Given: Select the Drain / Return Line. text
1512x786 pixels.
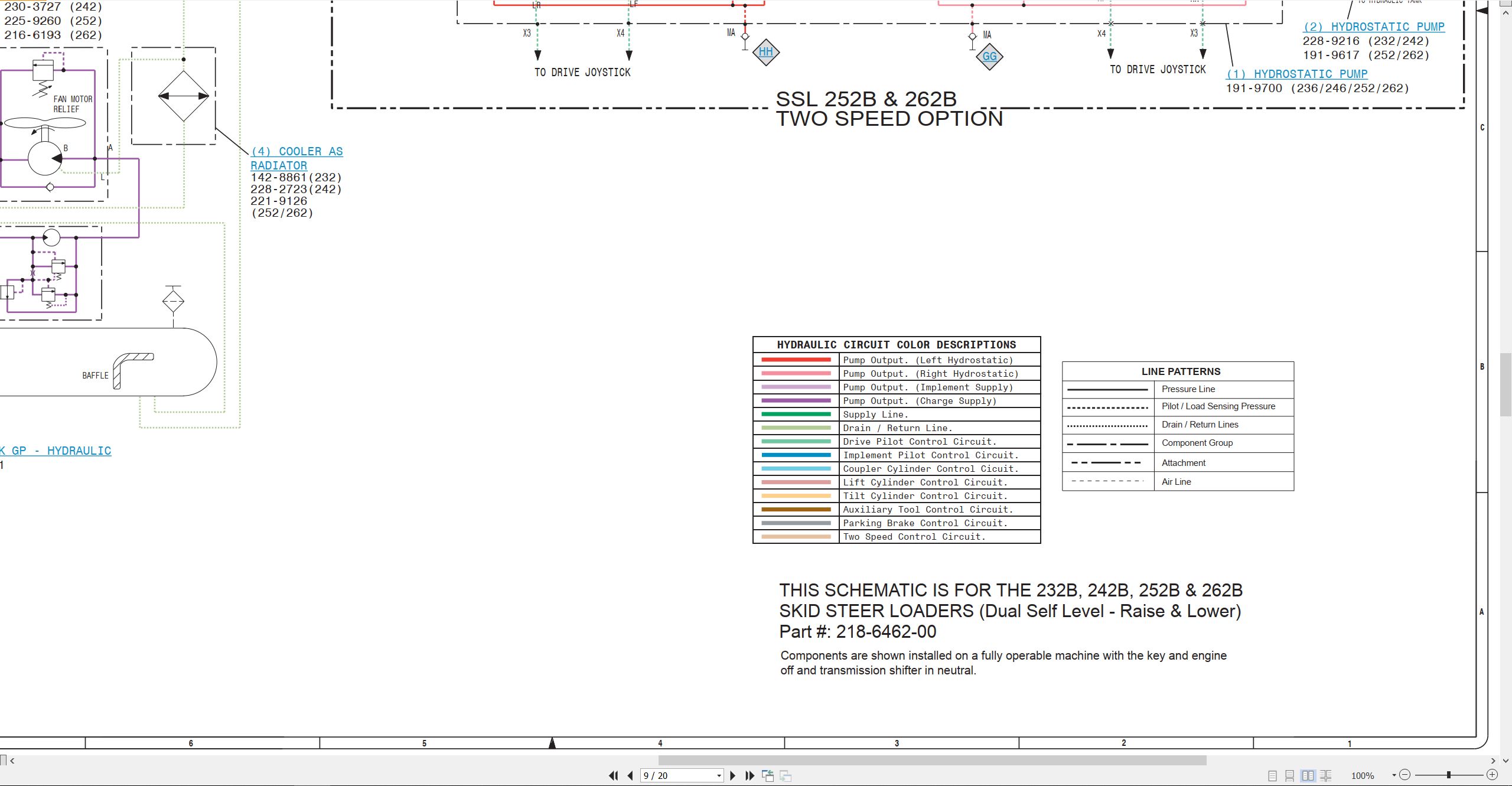Looking at the screenshot, I should pyautogui.click(x=898, y=428).
